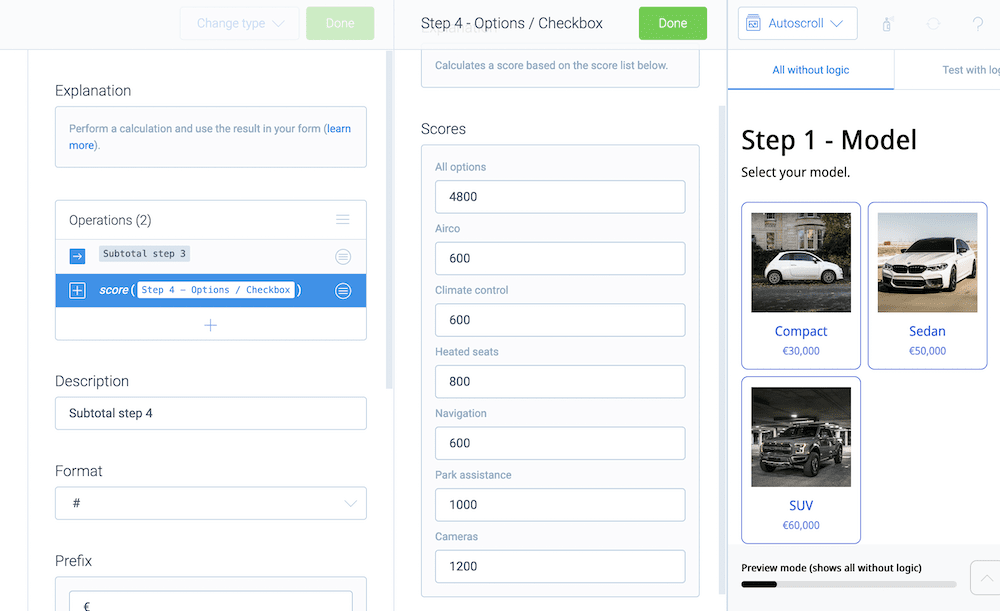This screenshot has height=611, width=1000.
Task: Click the plus icon beside the score operation
Action: (77, 291)
